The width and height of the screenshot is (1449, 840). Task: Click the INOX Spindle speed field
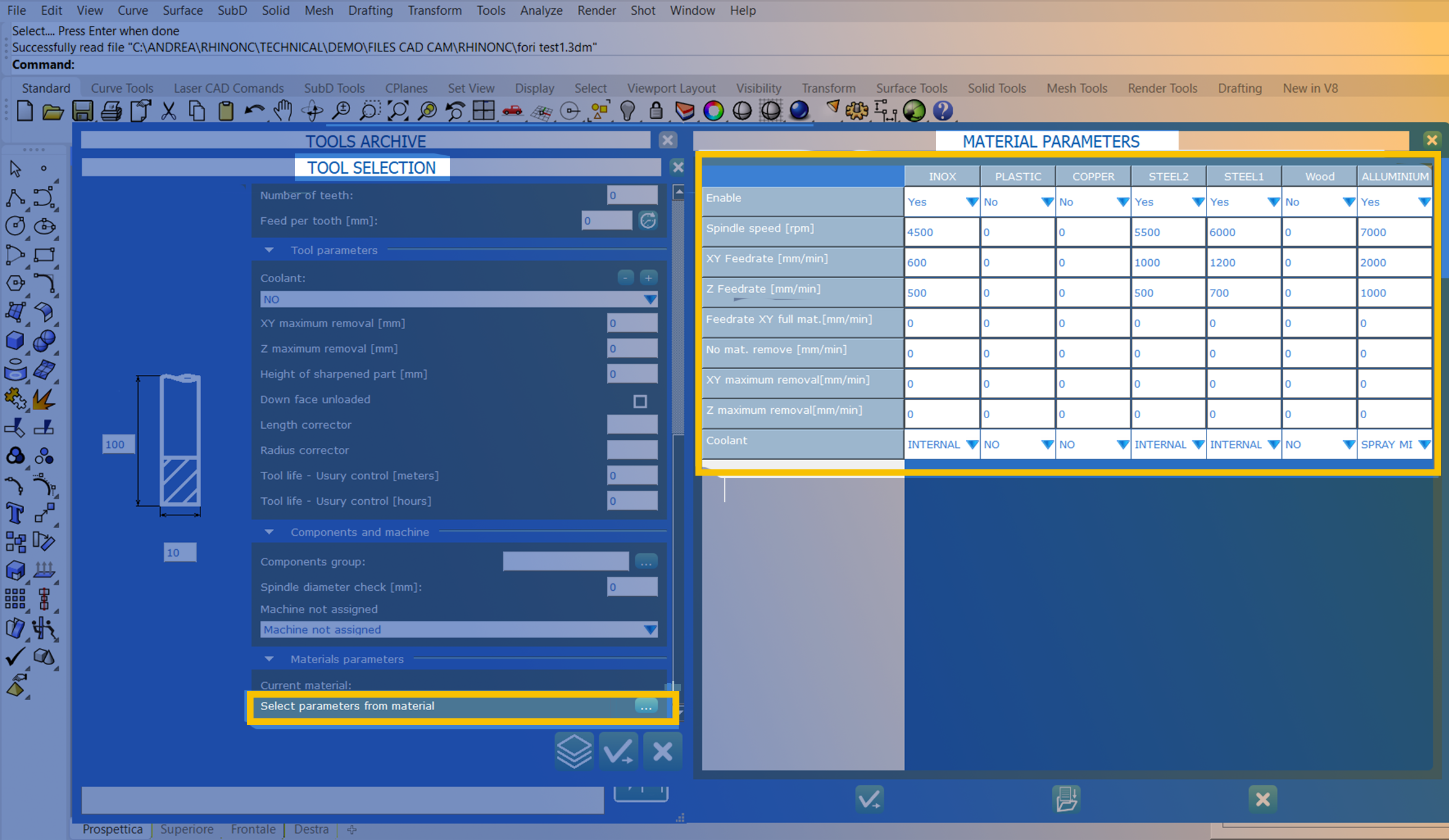pos(940,233)
